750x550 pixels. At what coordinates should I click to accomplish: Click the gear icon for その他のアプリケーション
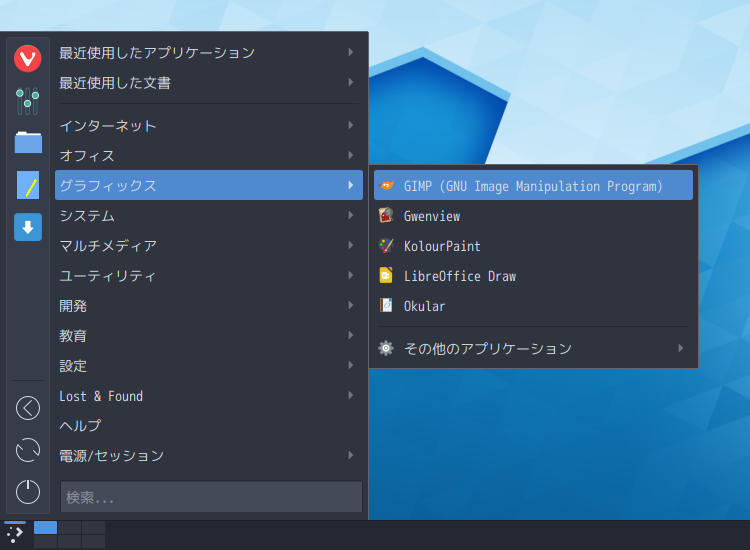pyautogui.click(x=386, y=348)
